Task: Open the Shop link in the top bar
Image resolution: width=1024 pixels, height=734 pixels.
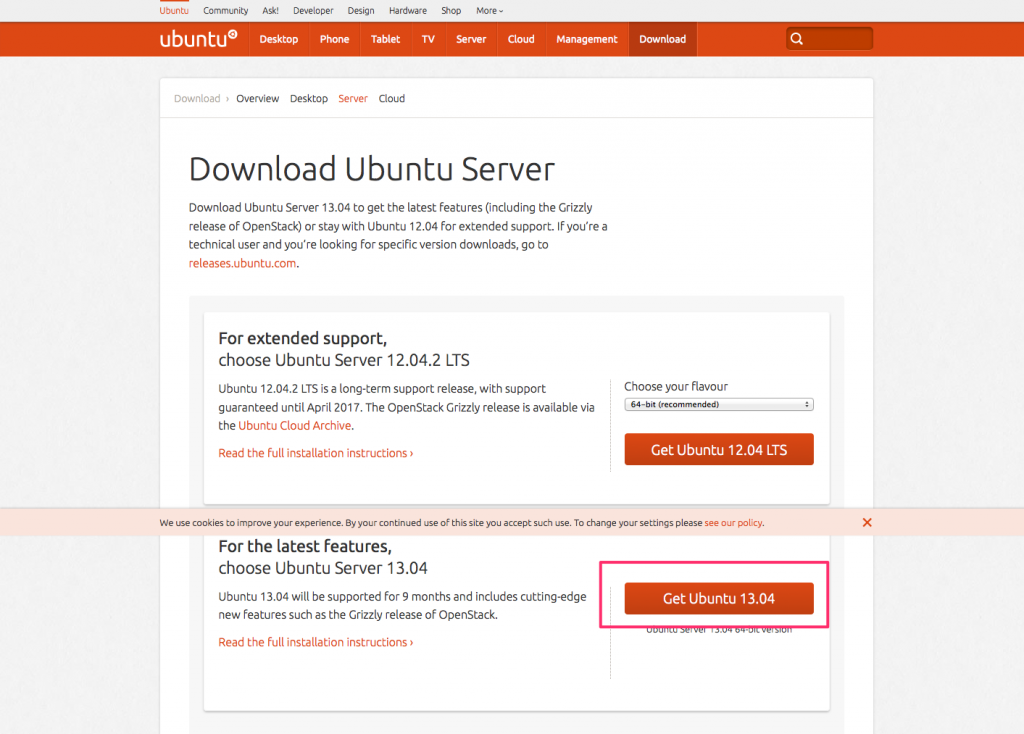Action: click(x=451, y=10)
